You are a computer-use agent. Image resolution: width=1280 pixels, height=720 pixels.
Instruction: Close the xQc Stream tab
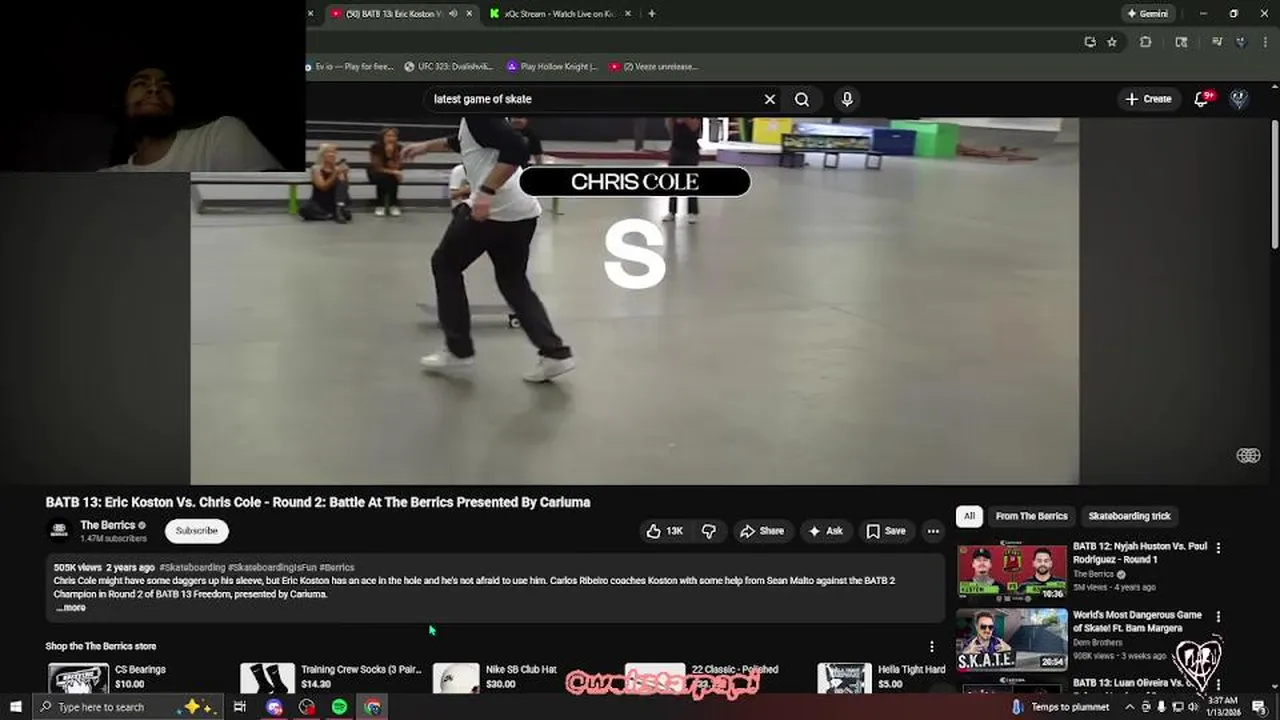click(x=629, y=14)
